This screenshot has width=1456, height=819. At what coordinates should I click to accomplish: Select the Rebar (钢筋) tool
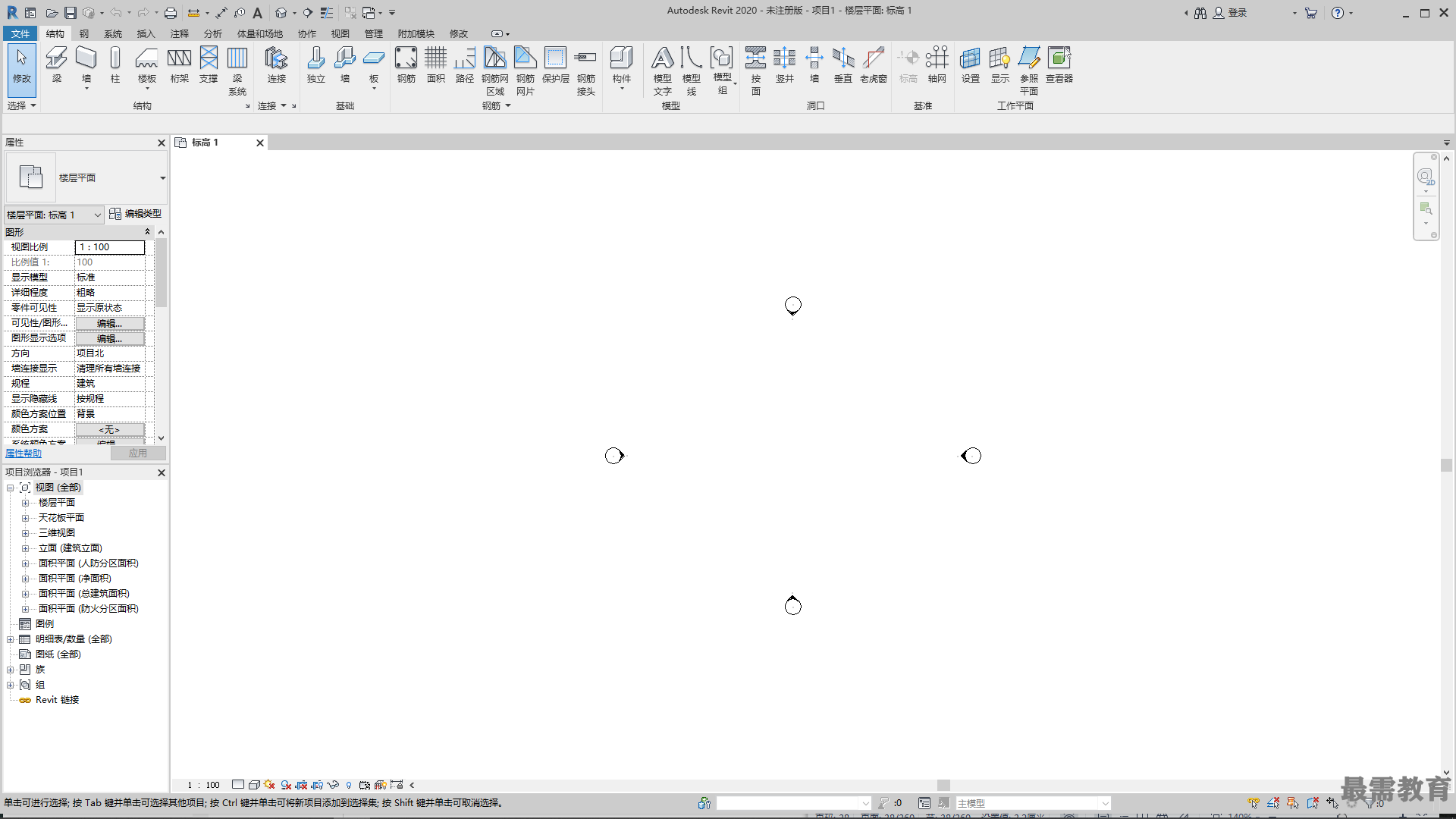point(406,65)
